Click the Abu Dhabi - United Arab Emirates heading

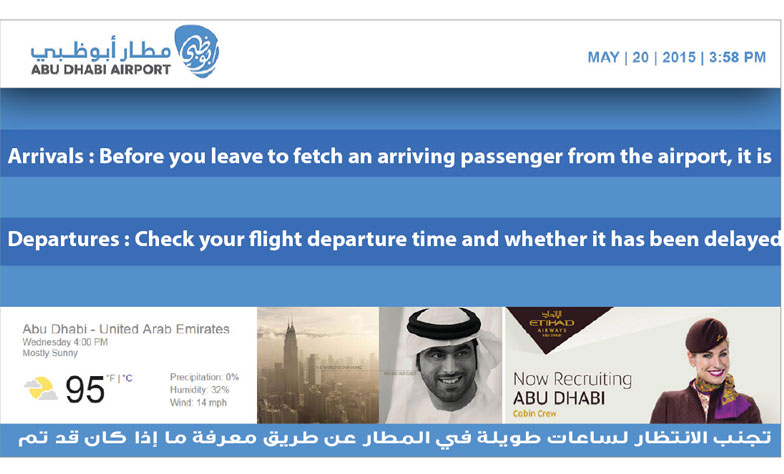tap(126, 329)
